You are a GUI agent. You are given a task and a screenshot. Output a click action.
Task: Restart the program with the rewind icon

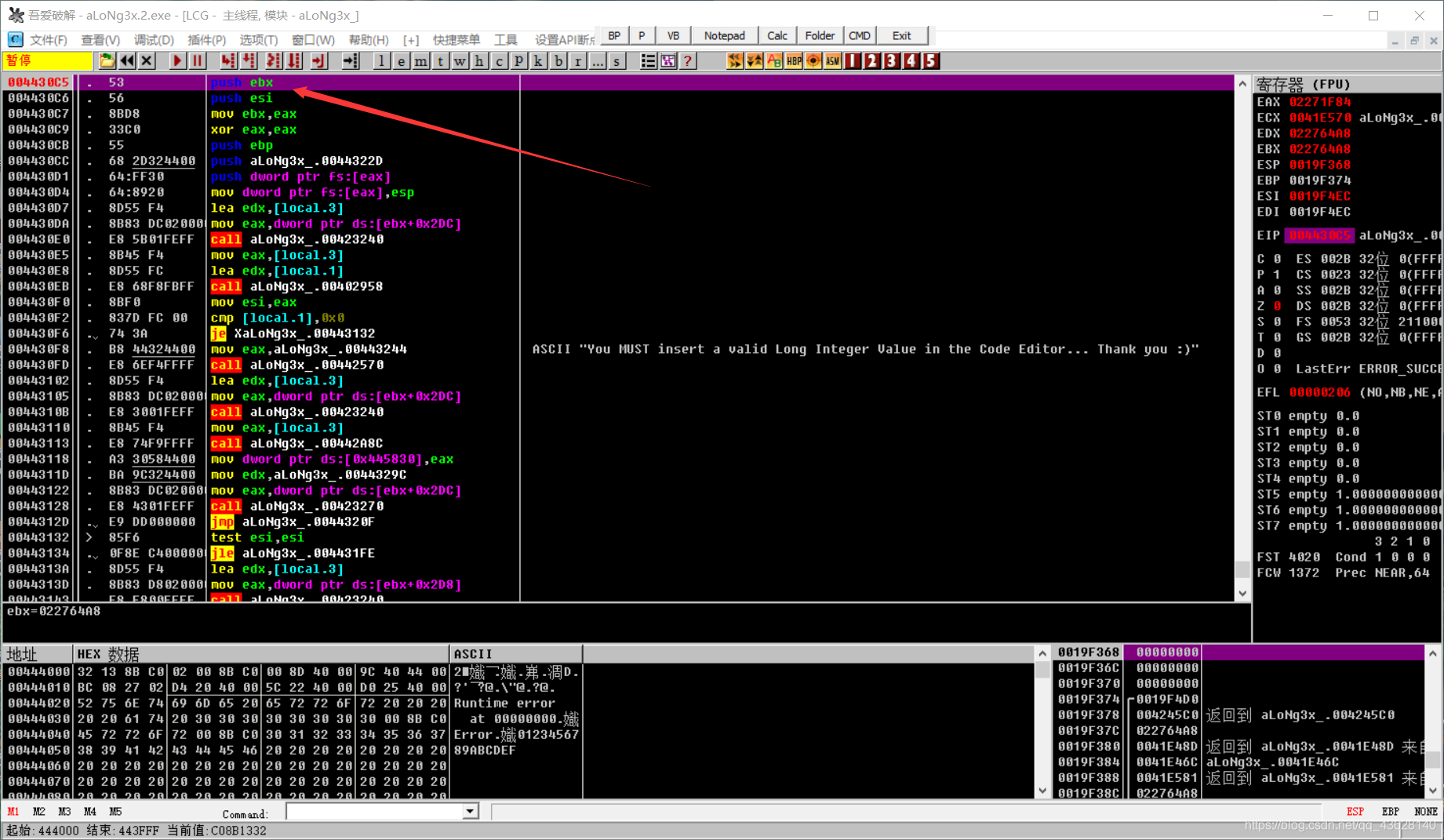126,60
